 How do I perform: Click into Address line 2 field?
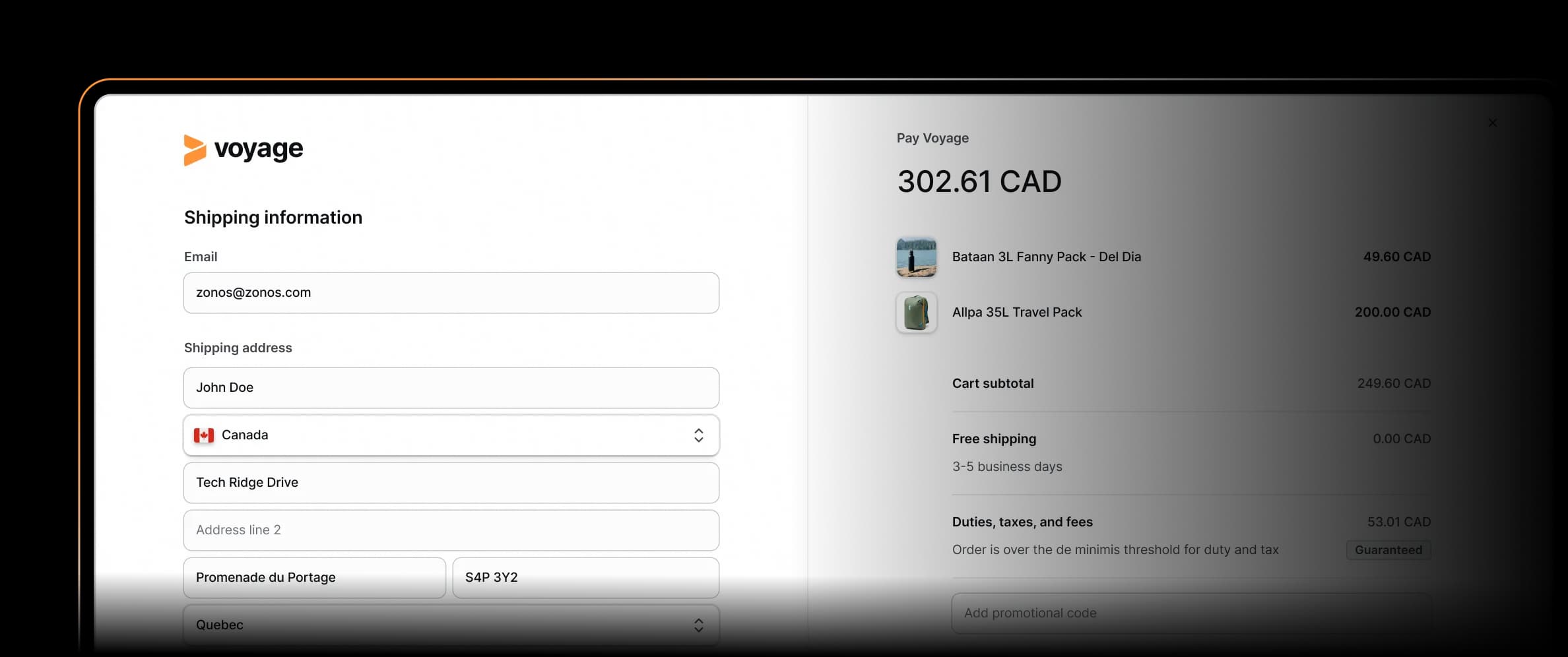coord(451,530)
